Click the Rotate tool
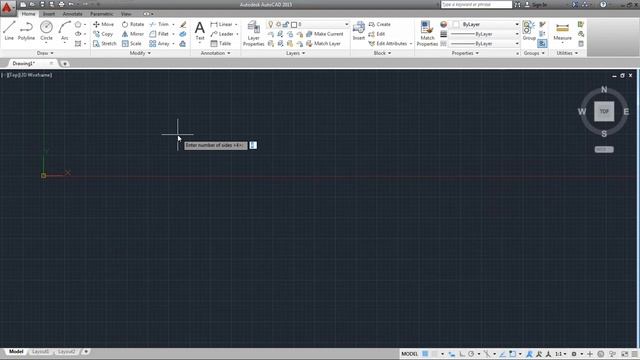640x360 pixels. click(133, 24)
